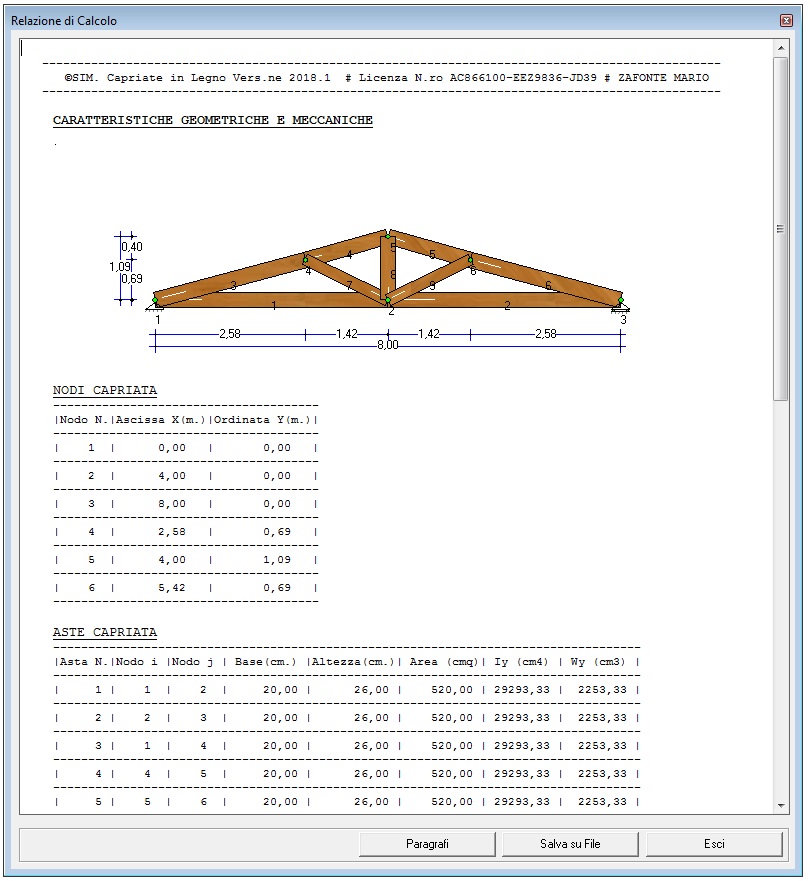
Task: Click abscissa value 5,42 for node 6
Action: pyautogui.click(x=172, y=588)
